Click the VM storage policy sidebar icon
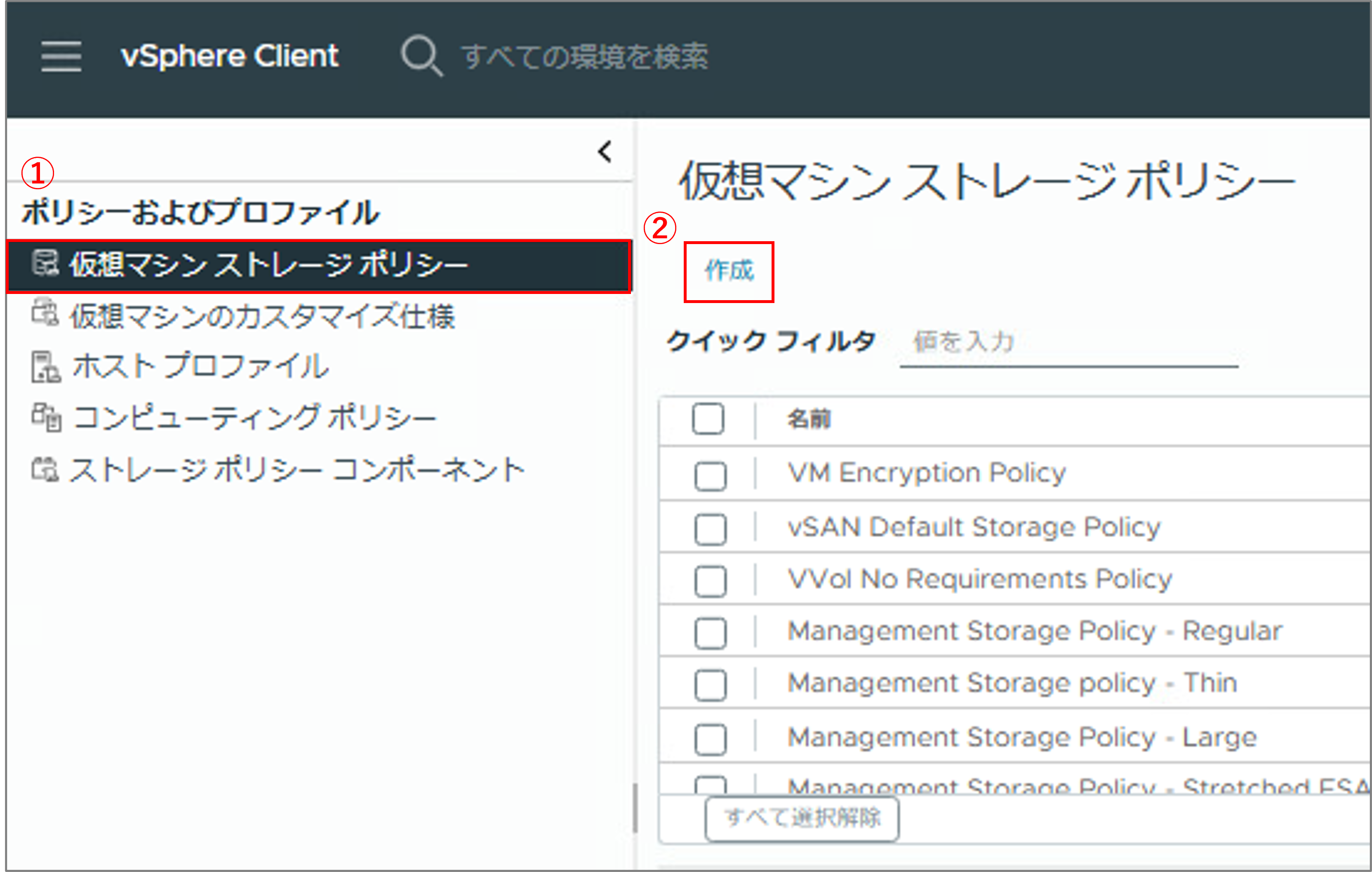Viewport: 1372px width, 872px height. (x=45, y=263)
